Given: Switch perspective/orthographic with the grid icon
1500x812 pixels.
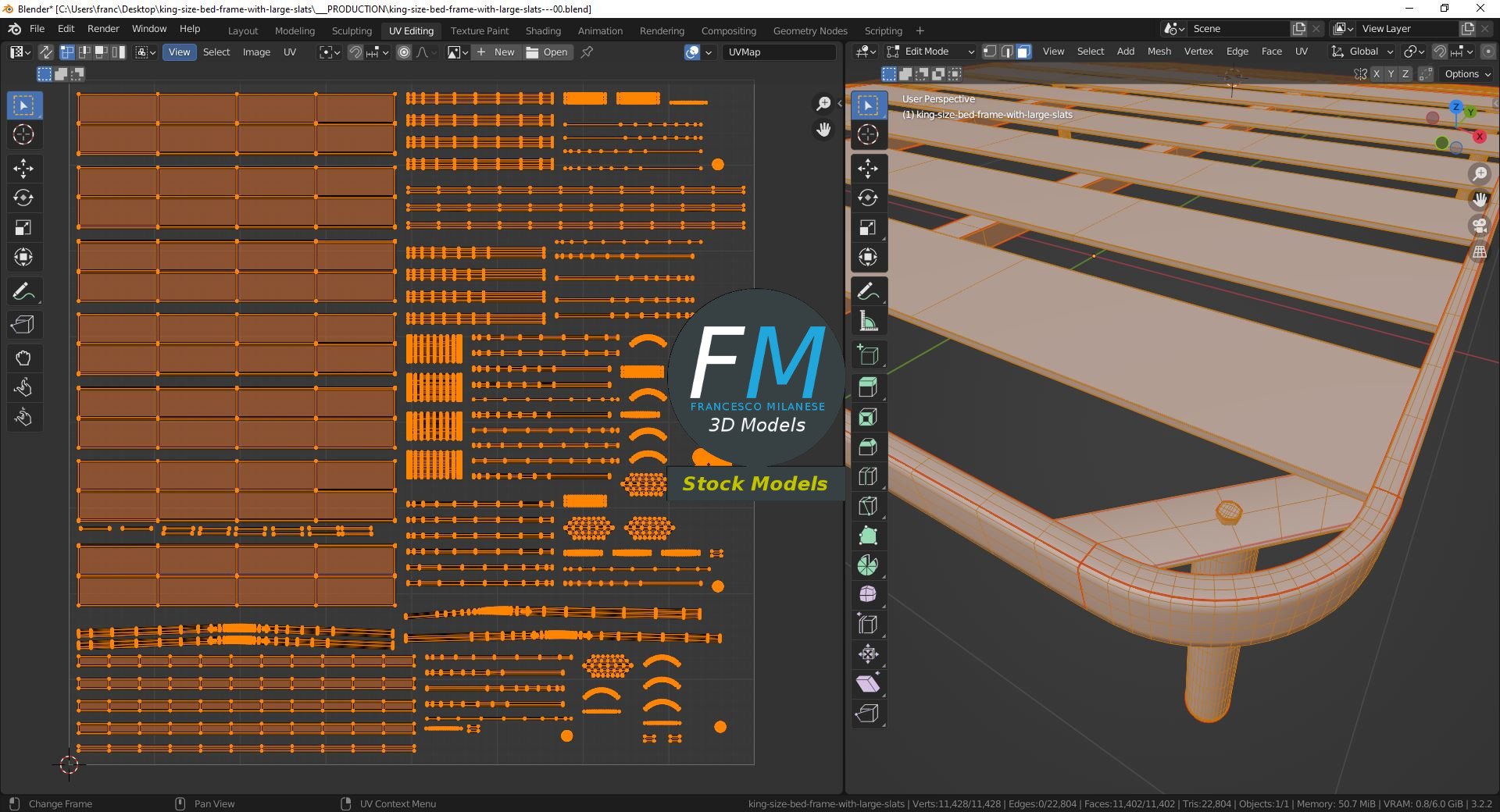Looking at the screenshot, I should [x=1480, y=252].
